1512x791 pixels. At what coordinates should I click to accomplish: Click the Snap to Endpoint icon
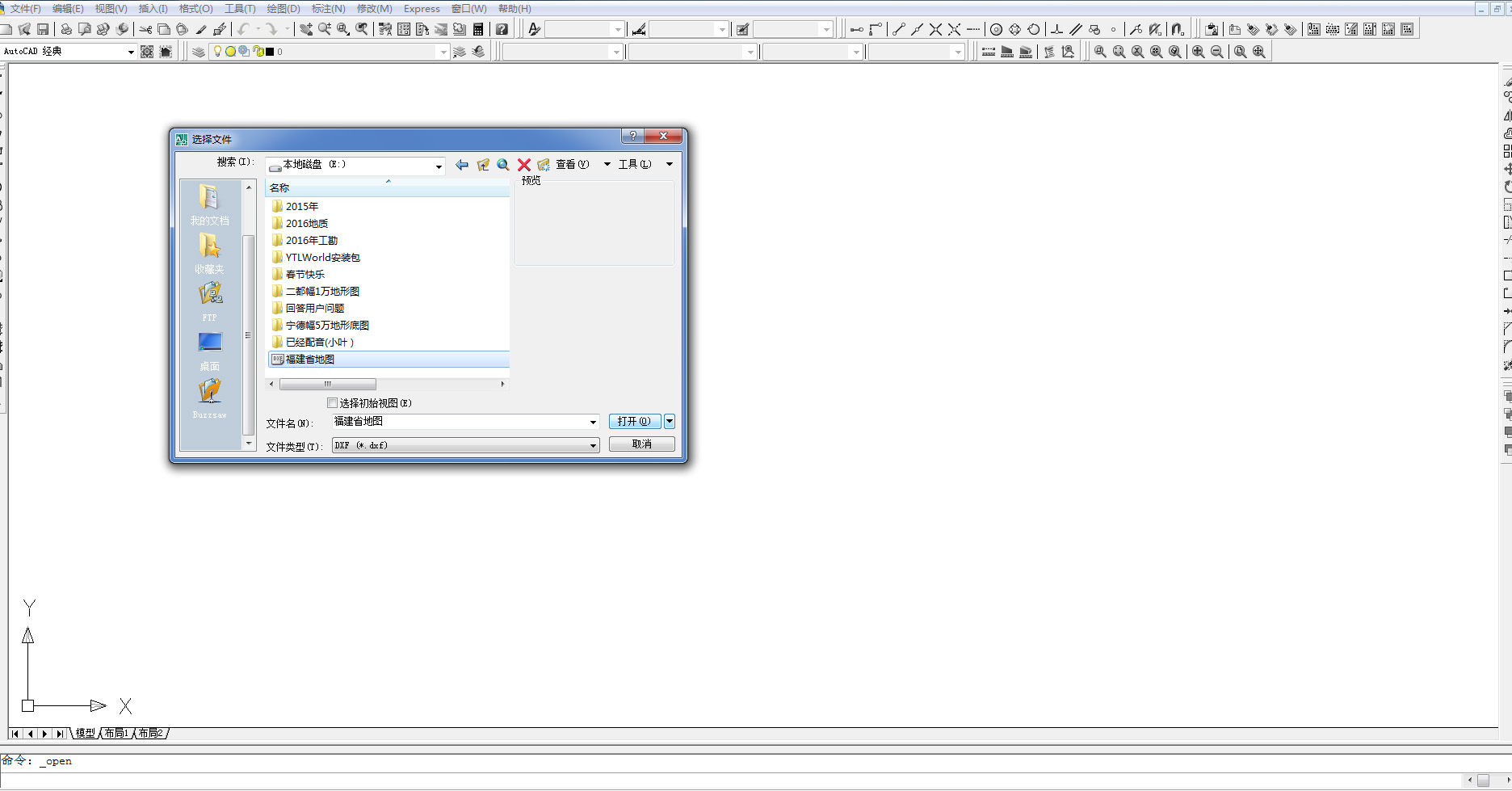tap(898, 29)
